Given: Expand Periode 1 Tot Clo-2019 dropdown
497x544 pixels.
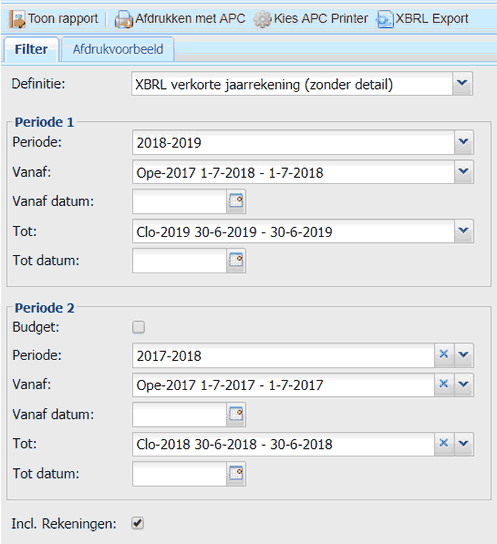Looking at the screenshot, I should (464, 231).
